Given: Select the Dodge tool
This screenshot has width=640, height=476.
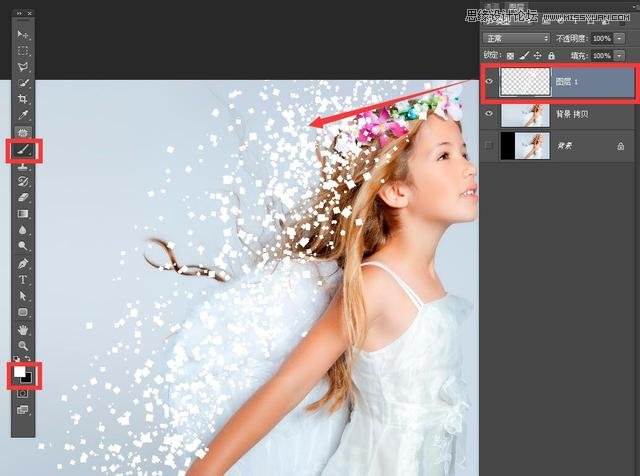Looking at the screenshot, I should click(23, 246).
